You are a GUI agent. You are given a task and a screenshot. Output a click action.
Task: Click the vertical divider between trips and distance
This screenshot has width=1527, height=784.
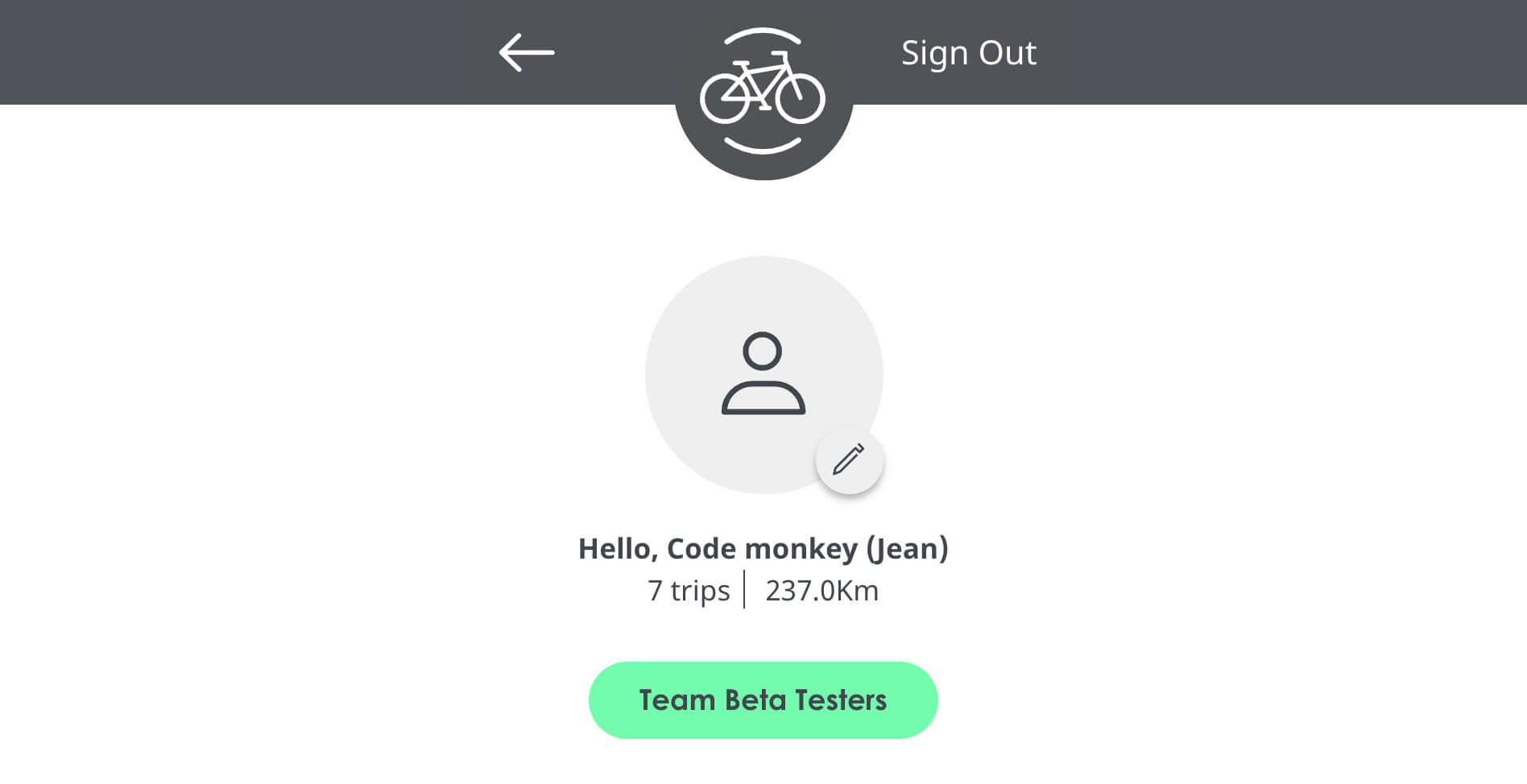tap(745, 589)
